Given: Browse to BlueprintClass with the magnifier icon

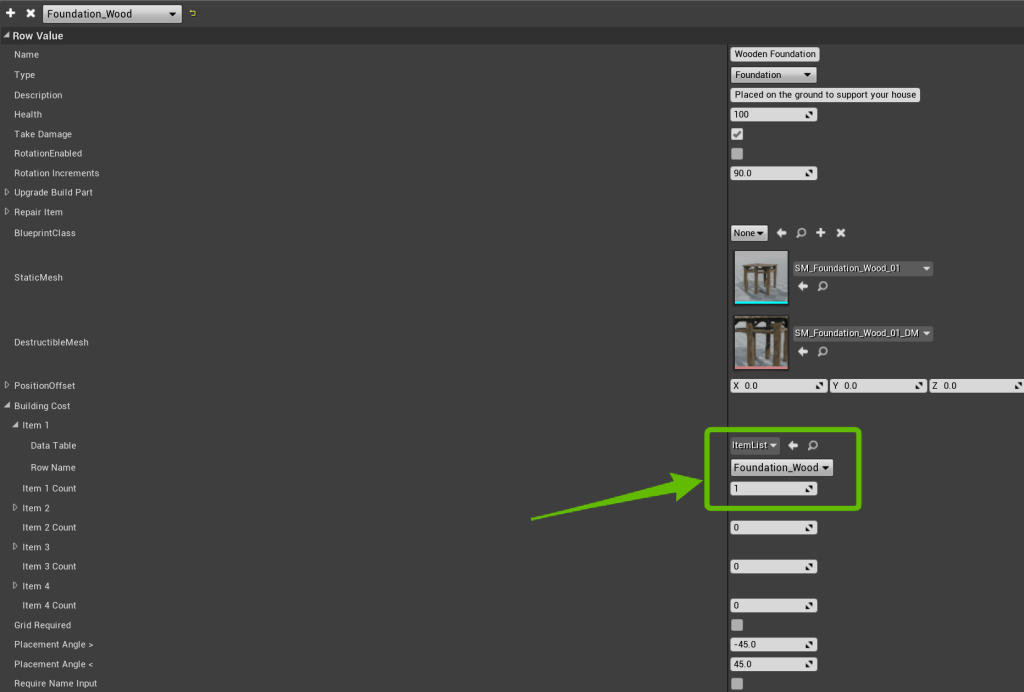Looking at the screenshot, I should [801, 233].
